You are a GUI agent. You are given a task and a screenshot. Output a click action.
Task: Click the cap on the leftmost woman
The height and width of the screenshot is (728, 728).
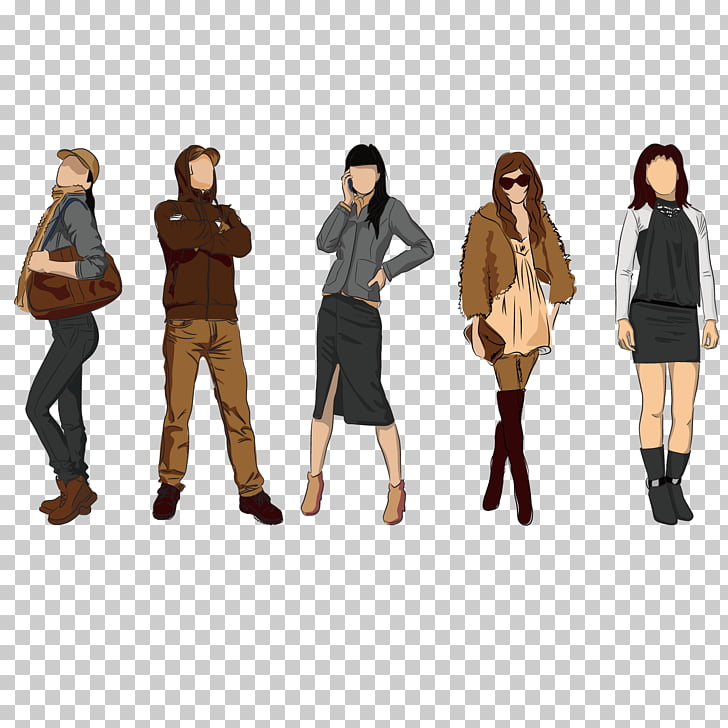[80, 158]
